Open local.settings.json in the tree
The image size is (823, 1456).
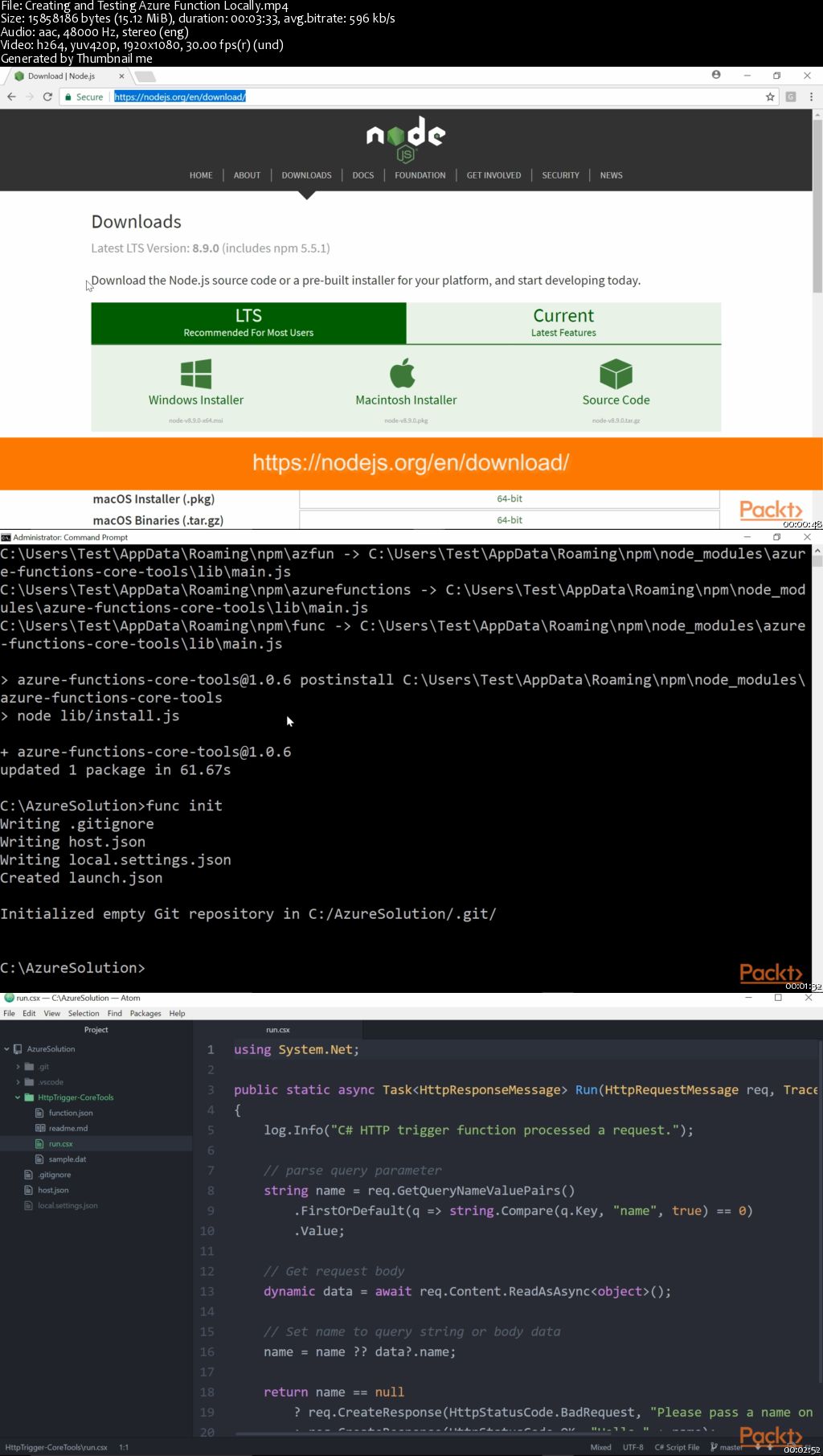68,1206
